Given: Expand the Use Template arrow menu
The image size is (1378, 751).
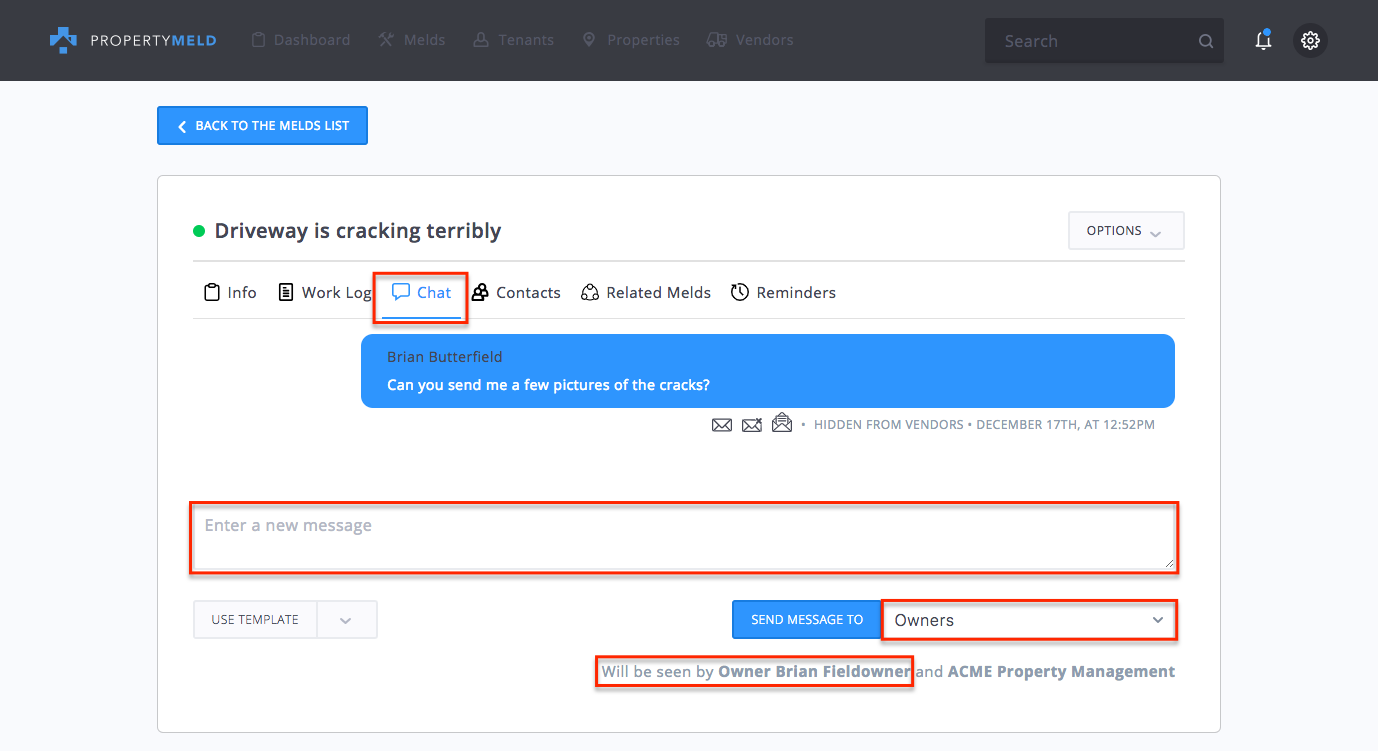Looking at the screenshot, I should [346, 620].
